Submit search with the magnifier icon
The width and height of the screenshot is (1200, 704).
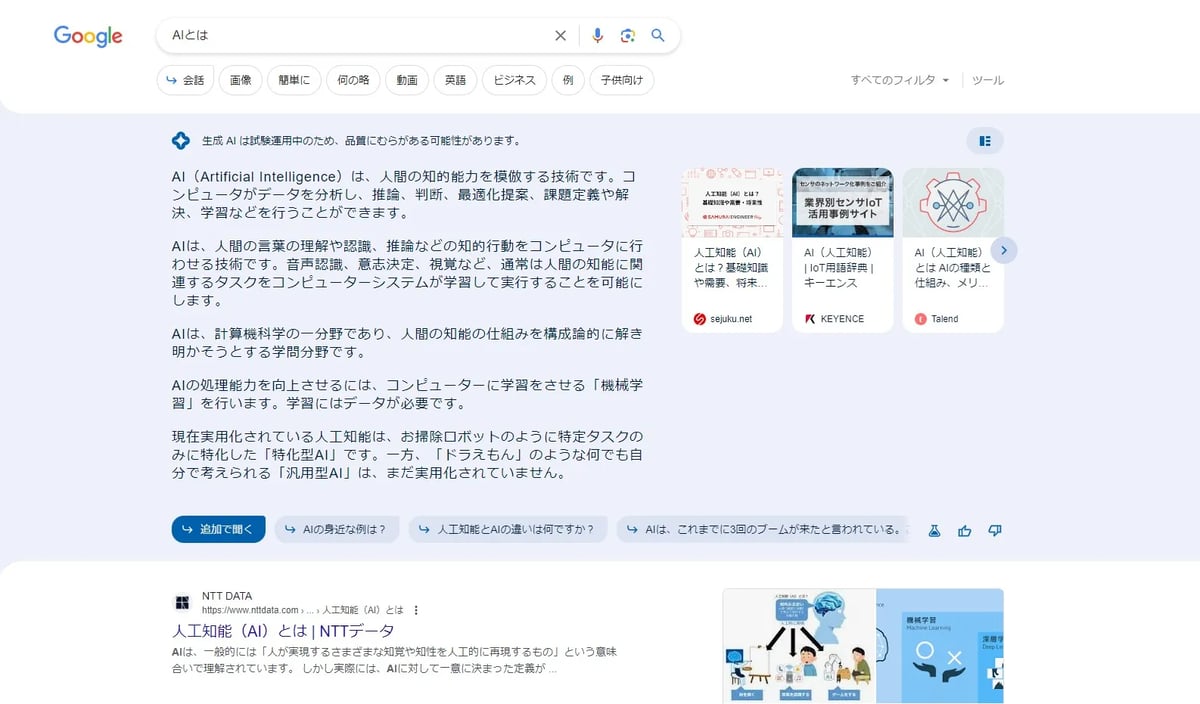pos(657,36)
